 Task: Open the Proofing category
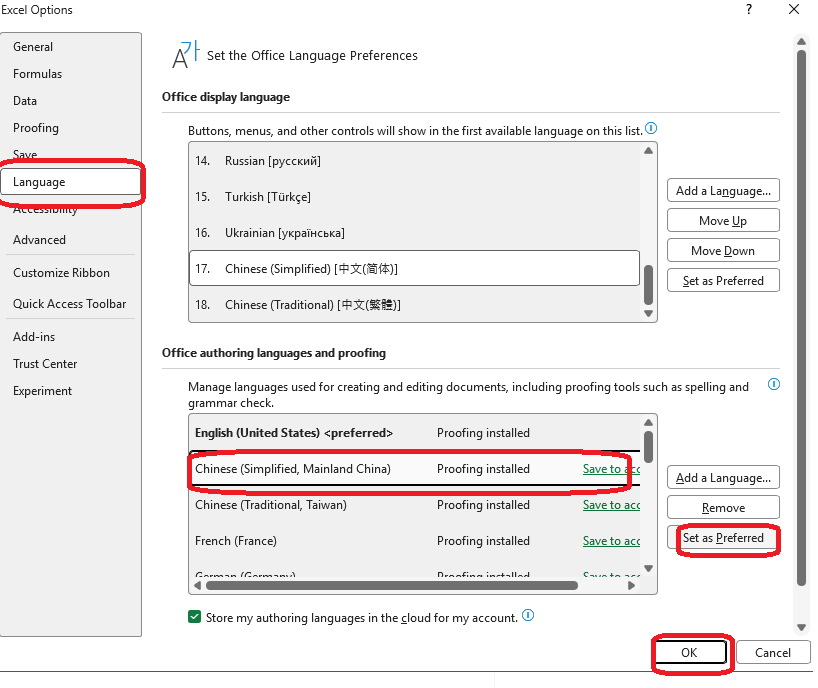(70, 128)
